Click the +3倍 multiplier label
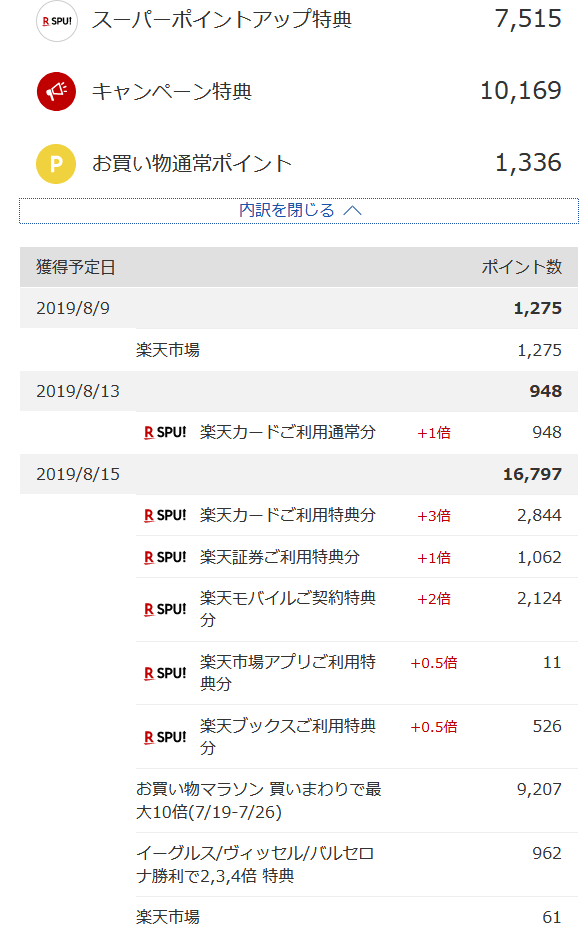588x937 pixels. click(x=434, y=516)
